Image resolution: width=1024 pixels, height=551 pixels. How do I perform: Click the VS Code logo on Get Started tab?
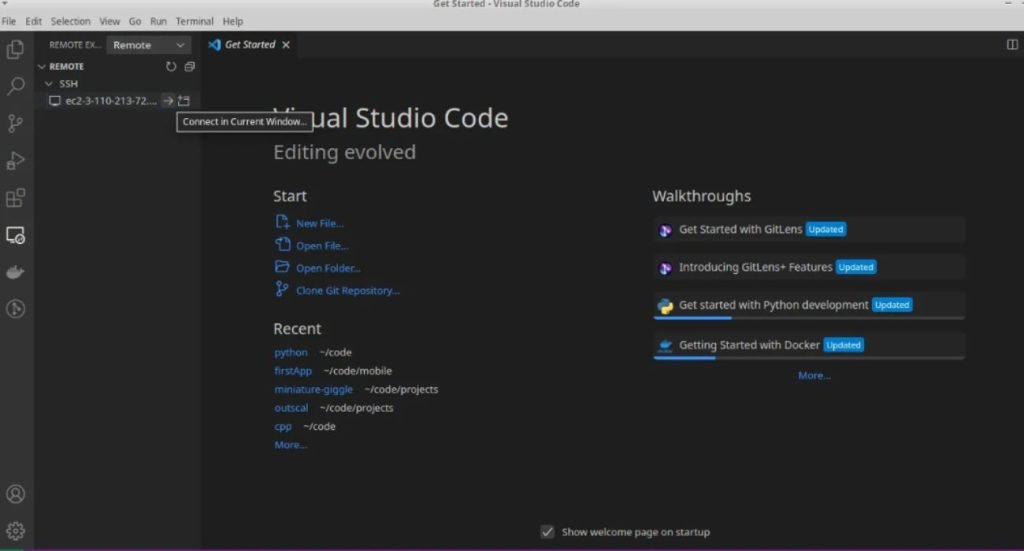click(214, 44)
